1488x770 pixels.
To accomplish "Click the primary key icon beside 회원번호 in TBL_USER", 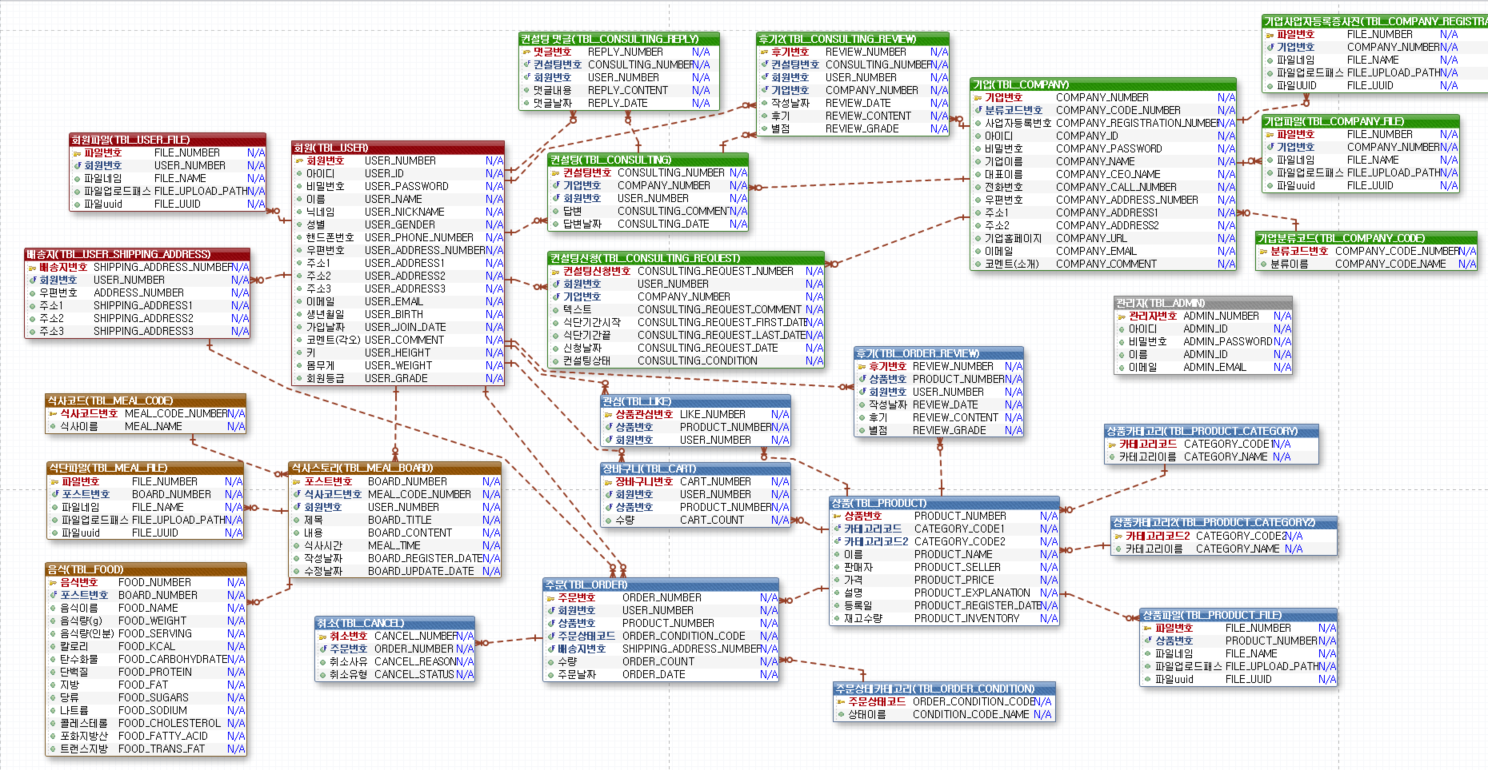I will pos(300,161).
